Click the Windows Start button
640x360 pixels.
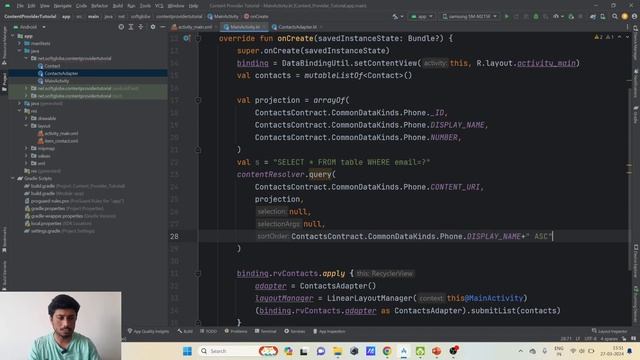pyautogui.click(x=187, y=351)
